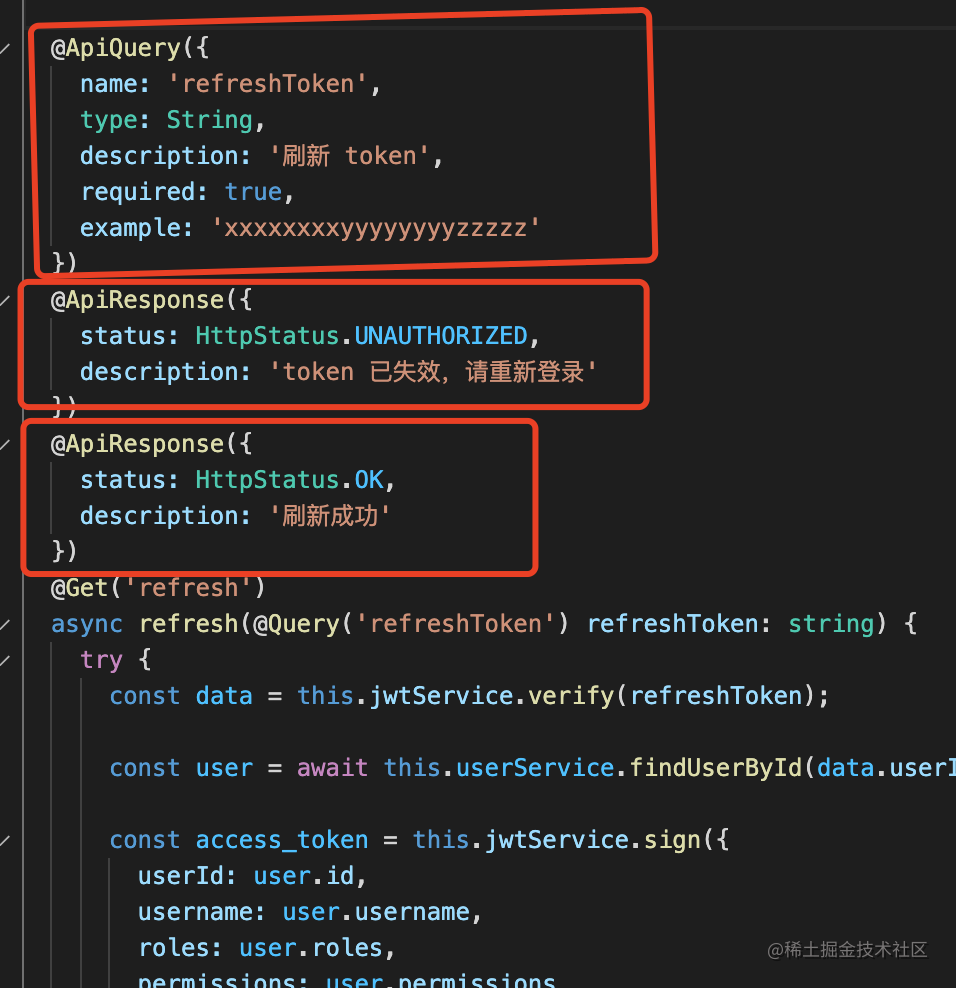
Task: Click the example string 'xxxxxxxxyyyyyyyyzzzzz'
Action: point(375,228)
